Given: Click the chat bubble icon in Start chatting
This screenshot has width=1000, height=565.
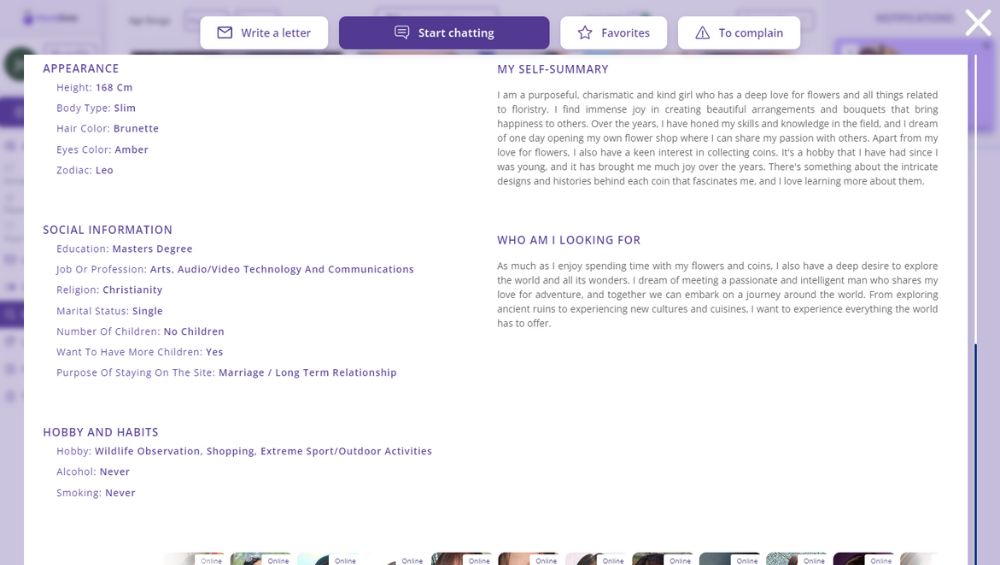Looking at the screenshot, I should click(x=402, y=33).
